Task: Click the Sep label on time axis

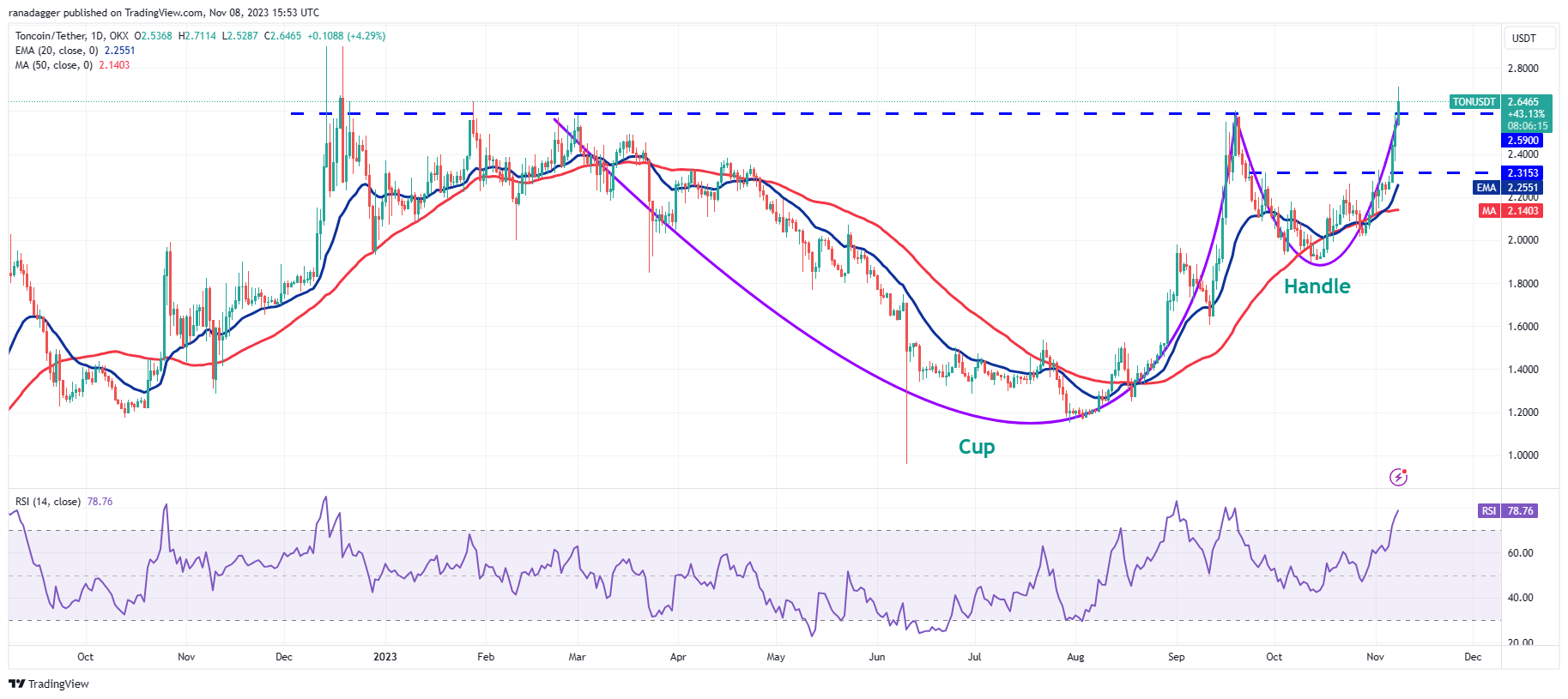Action: (1176, 657)
